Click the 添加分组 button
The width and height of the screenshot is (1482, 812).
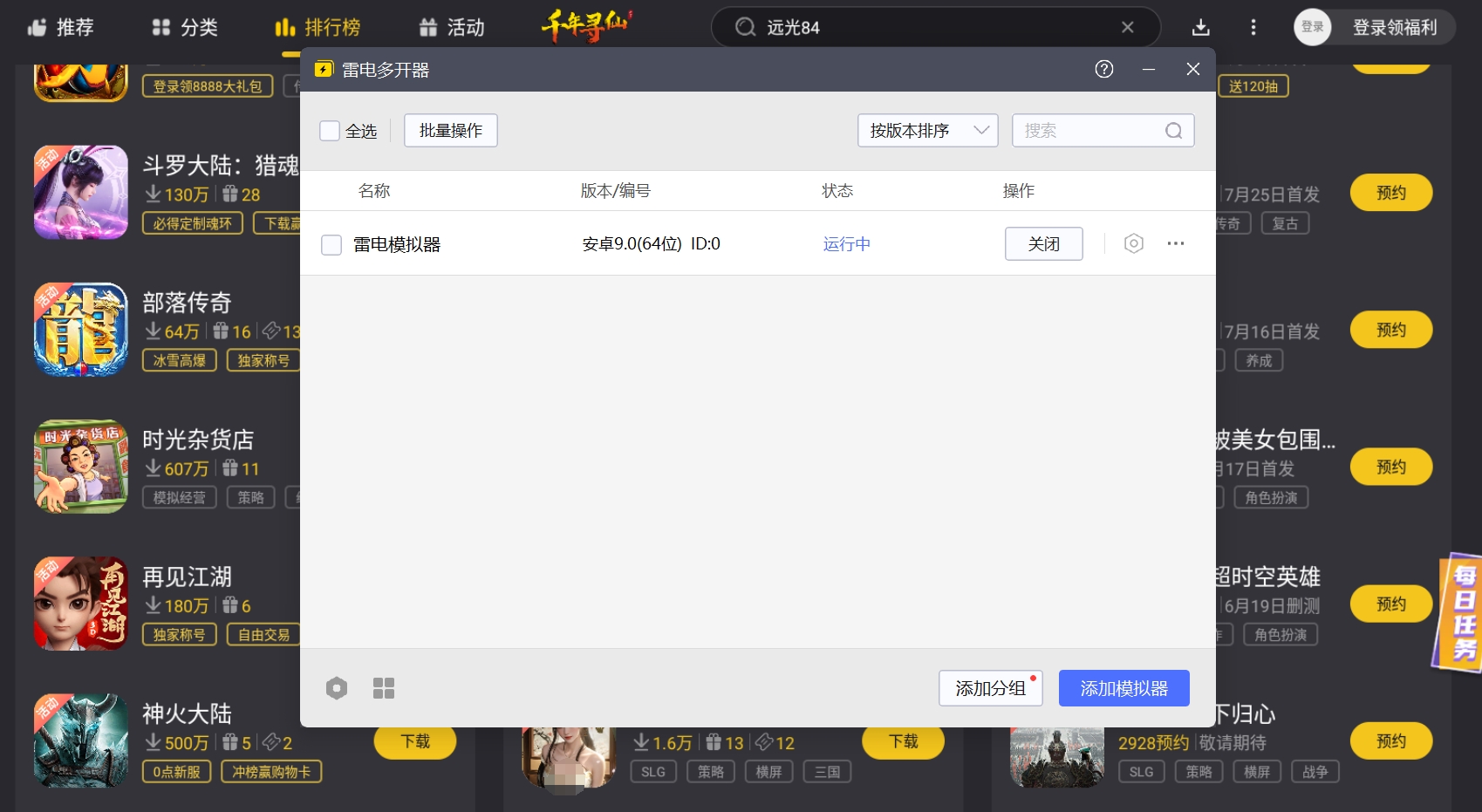point(991,688)
